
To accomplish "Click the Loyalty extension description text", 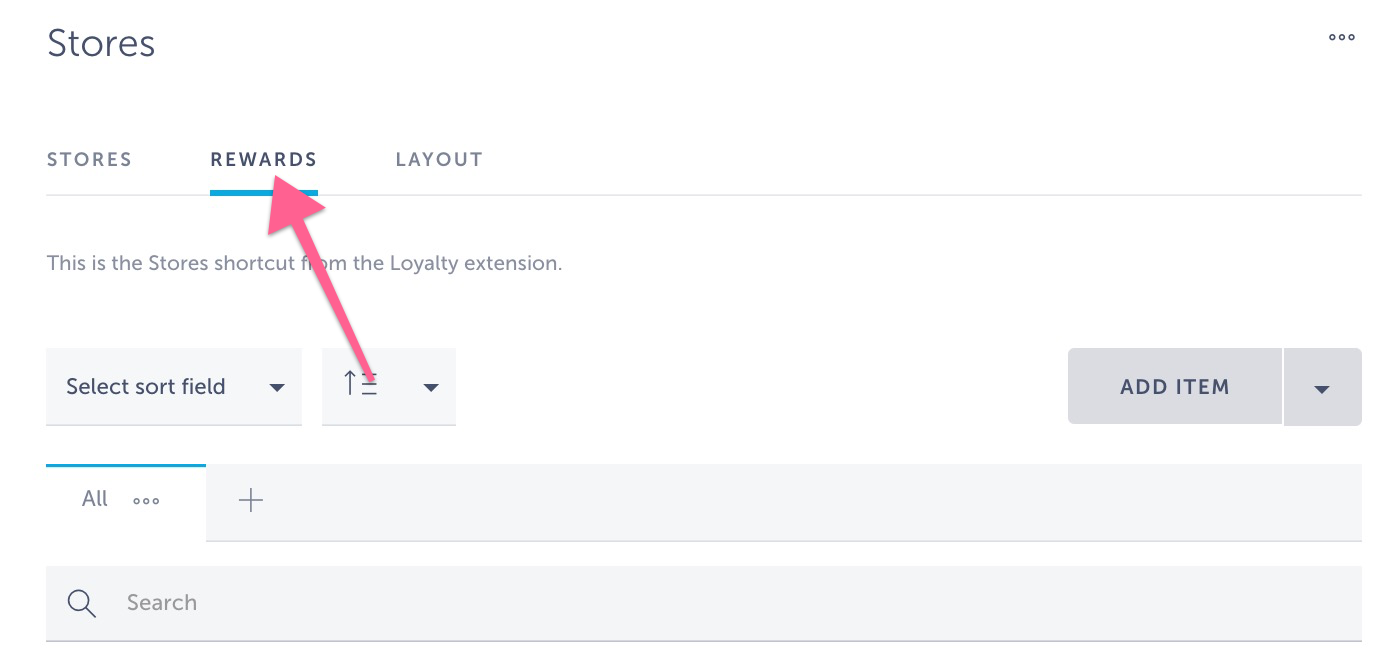I will pos(304,264).
